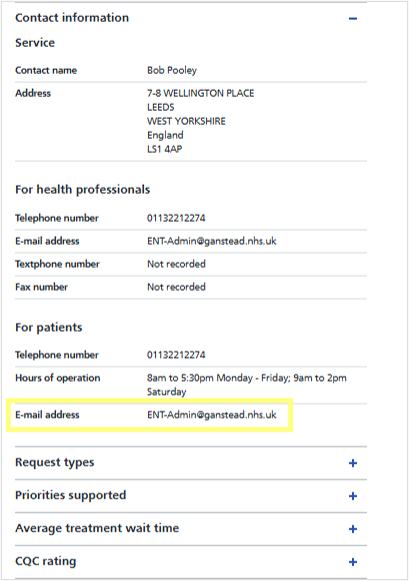Screen dimensions: 409x581
Task: Select the 7-8 WELLINGTON PLACE address line
Action: click(x=200, y=93)
